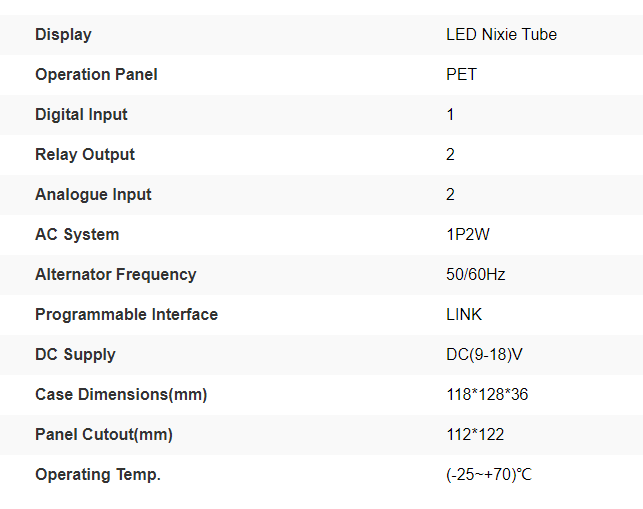643x509 pixels.
Task: Select the DC(9-18)V supply value
Action: [486, 354]
